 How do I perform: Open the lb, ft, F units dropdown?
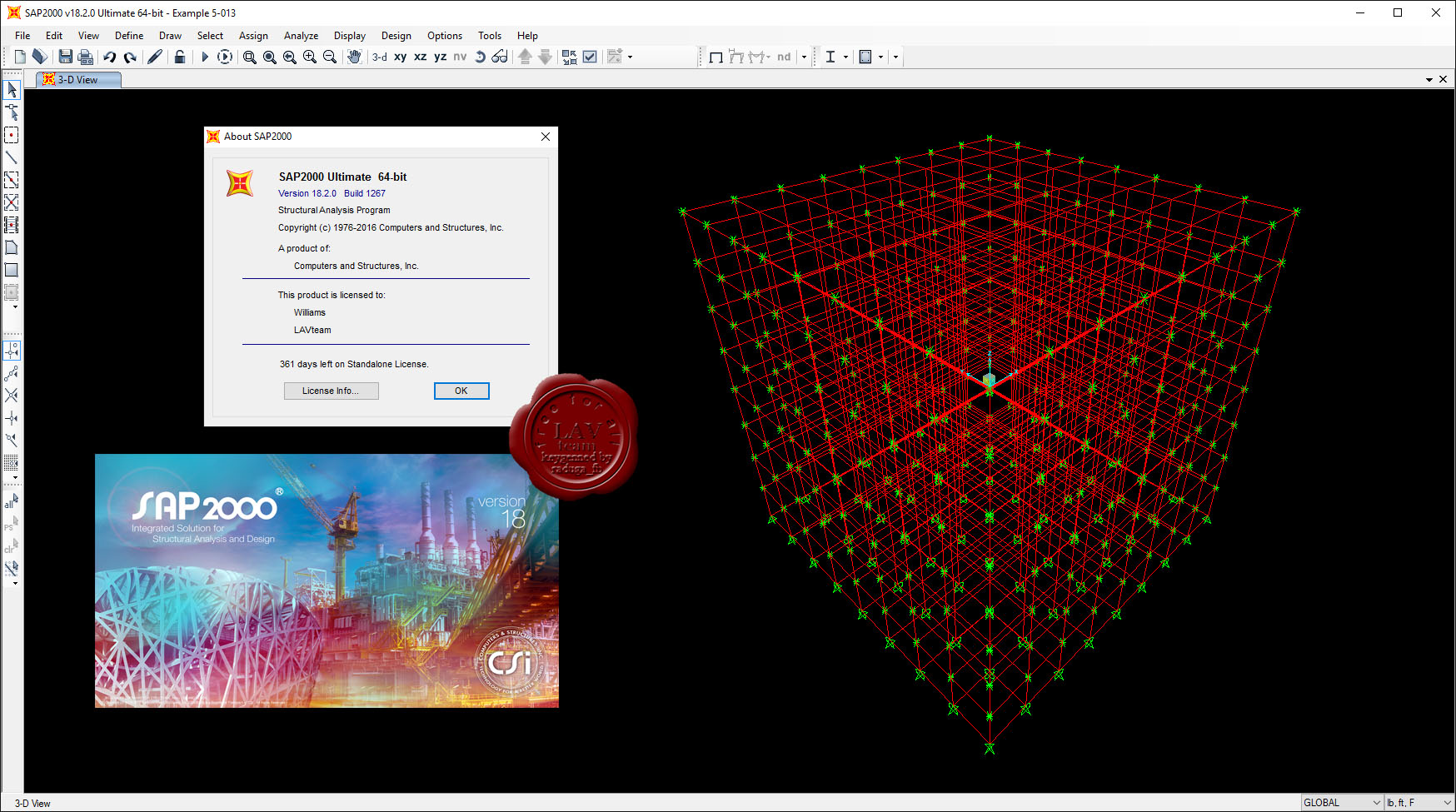[1419, 803]
